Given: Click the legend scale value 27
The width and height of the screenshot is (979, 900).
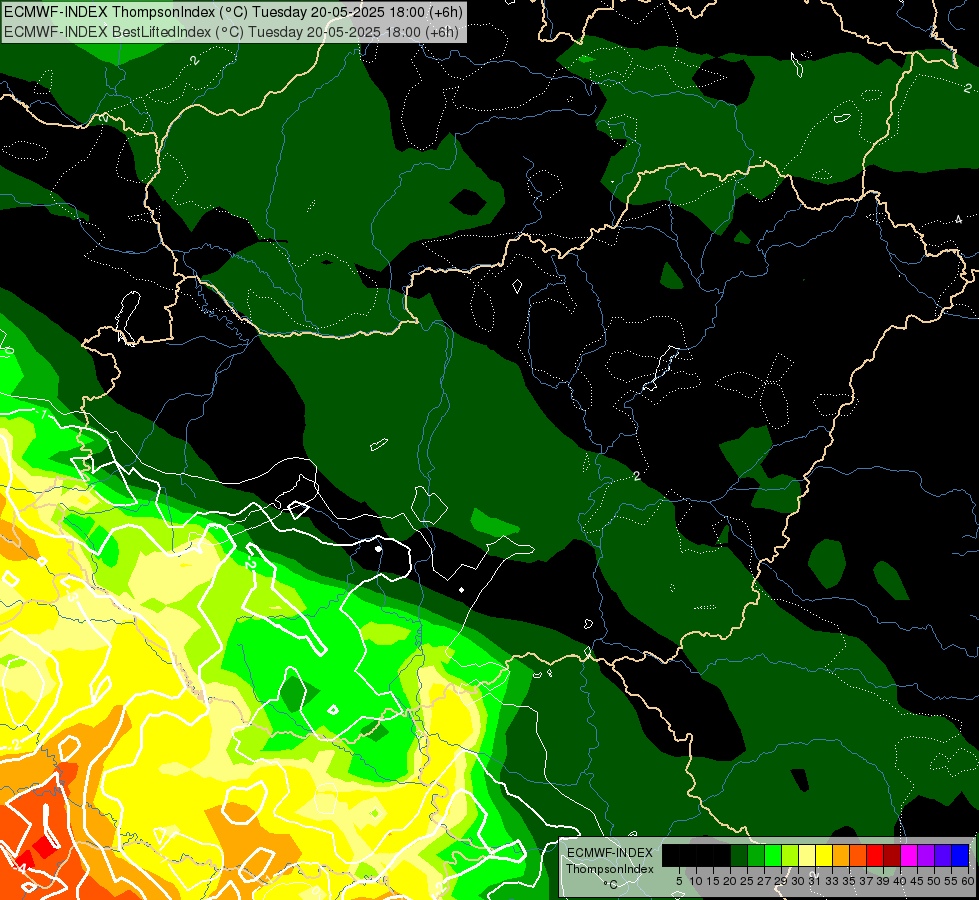Looking at the screenshot, I should click(x=764, y=881).
